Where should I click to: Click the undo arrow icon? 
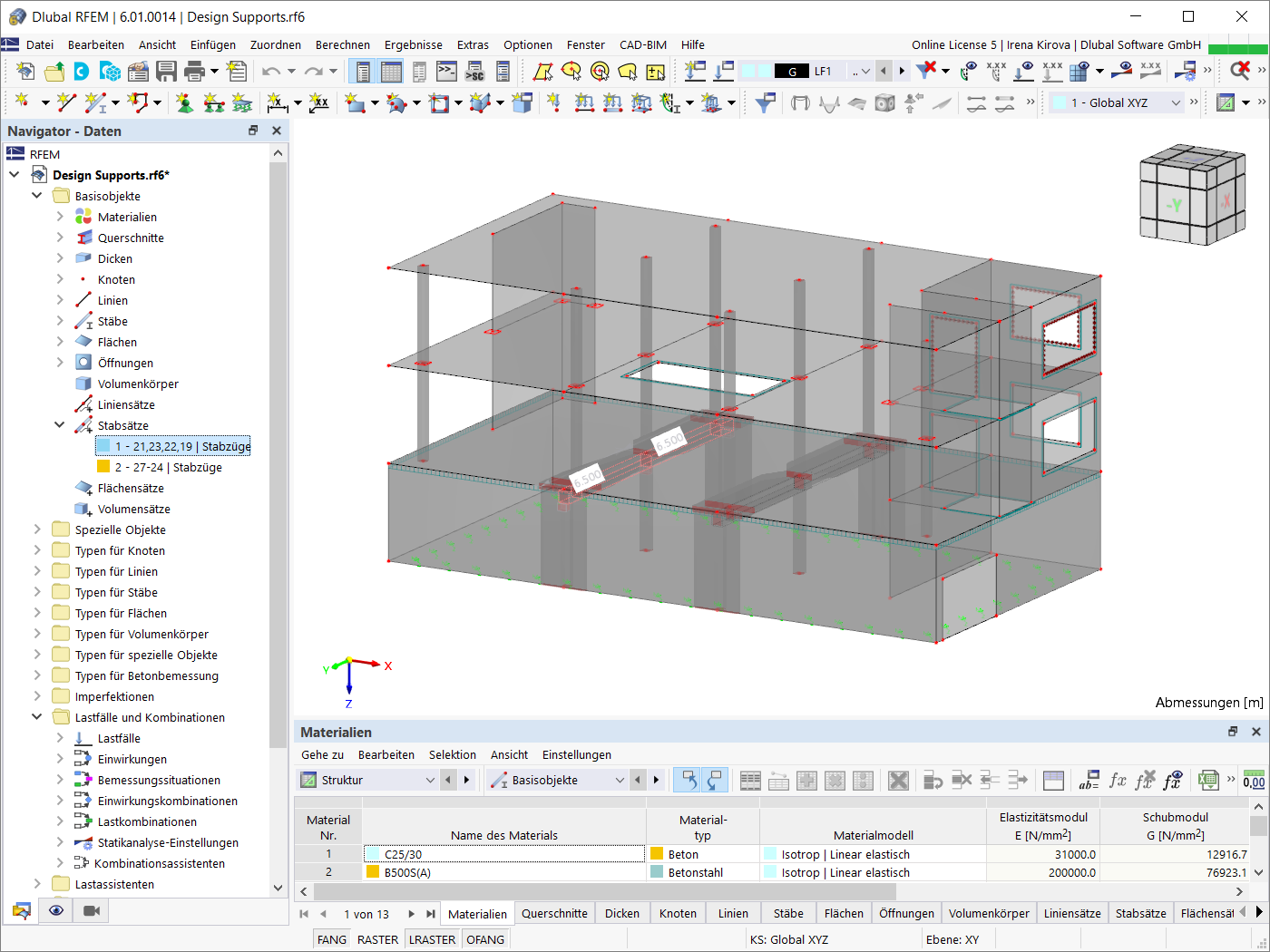pyautogui.click(x=271, y=71)
